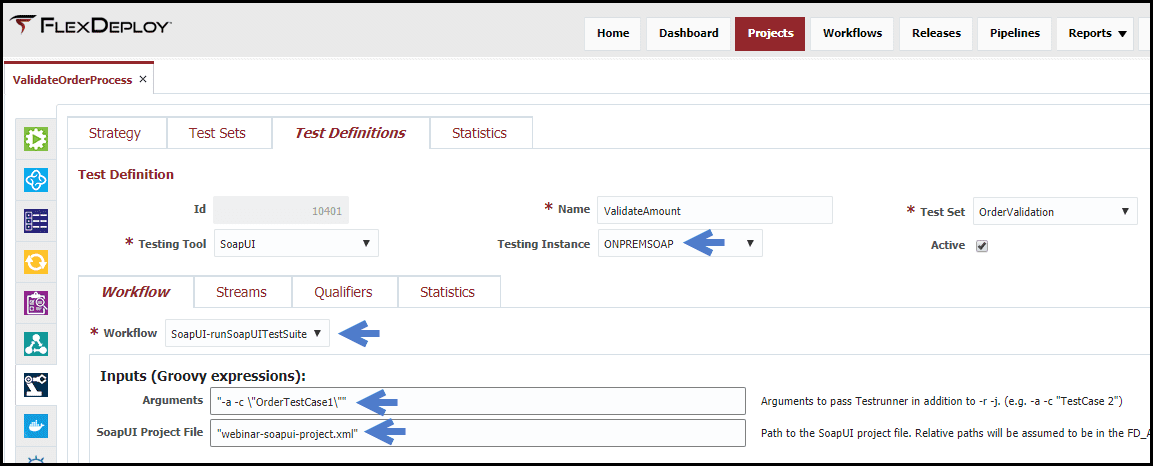Expand the Test Set OrderValidation dropdown

[x=1055, y=211]
